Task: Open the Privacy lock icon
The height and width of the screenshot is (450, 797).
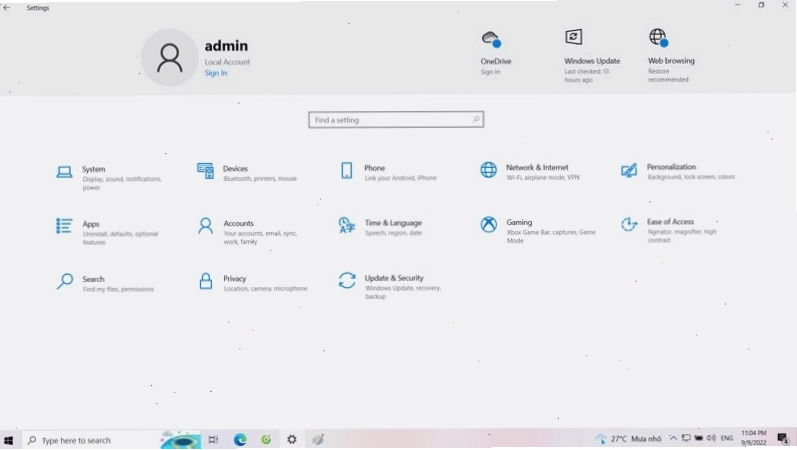Action: tap(206, 281)
